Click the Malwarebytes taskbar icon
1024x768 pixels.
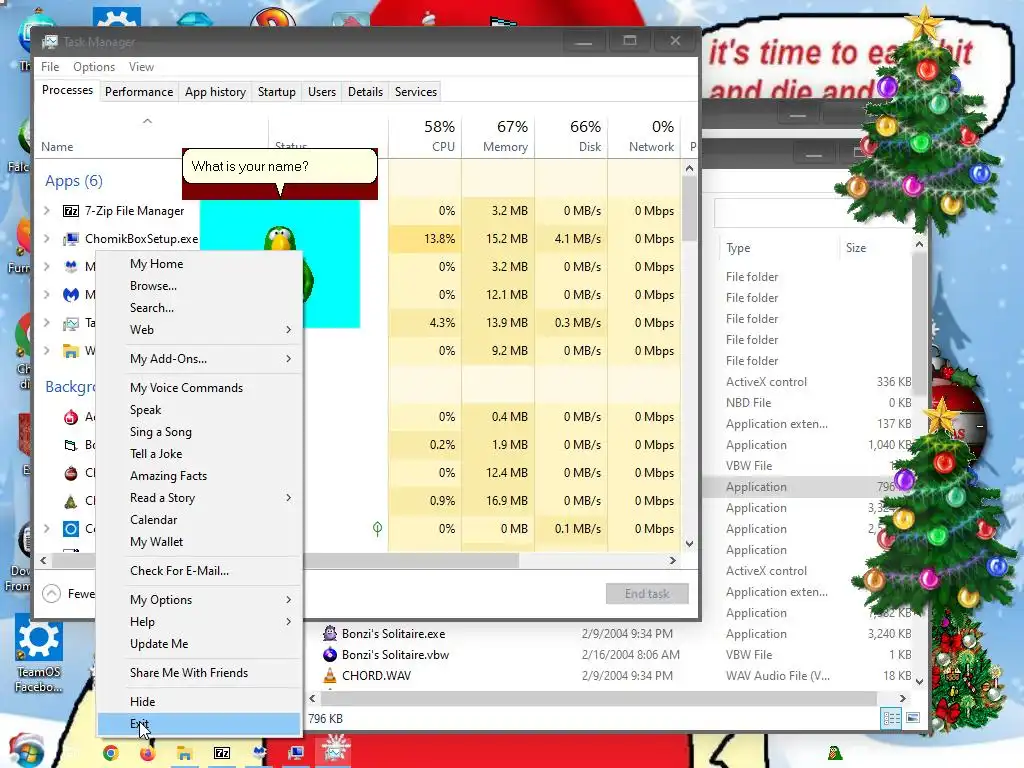coord(259,752)
